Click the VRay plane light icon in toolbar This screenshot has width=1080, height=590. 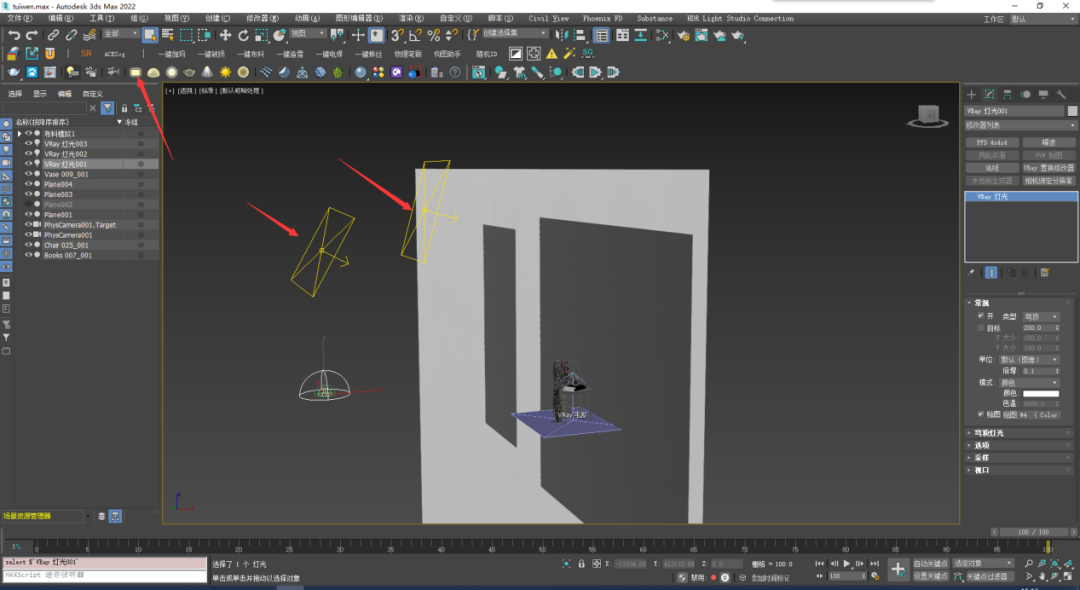[x=136, y=72]
